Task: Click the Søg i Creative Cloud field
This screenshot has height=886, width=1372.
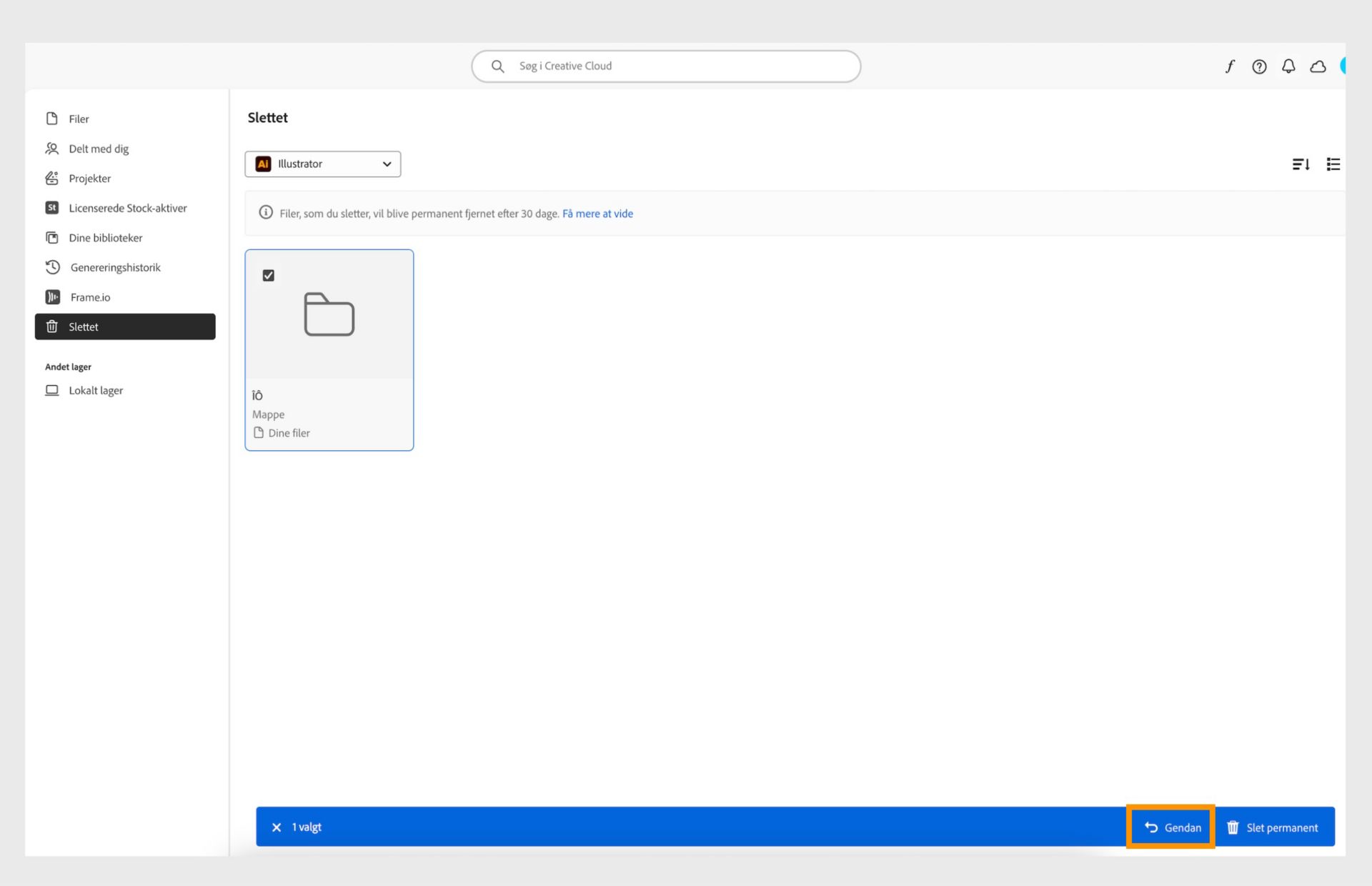Action: click(x=666, y=66)
